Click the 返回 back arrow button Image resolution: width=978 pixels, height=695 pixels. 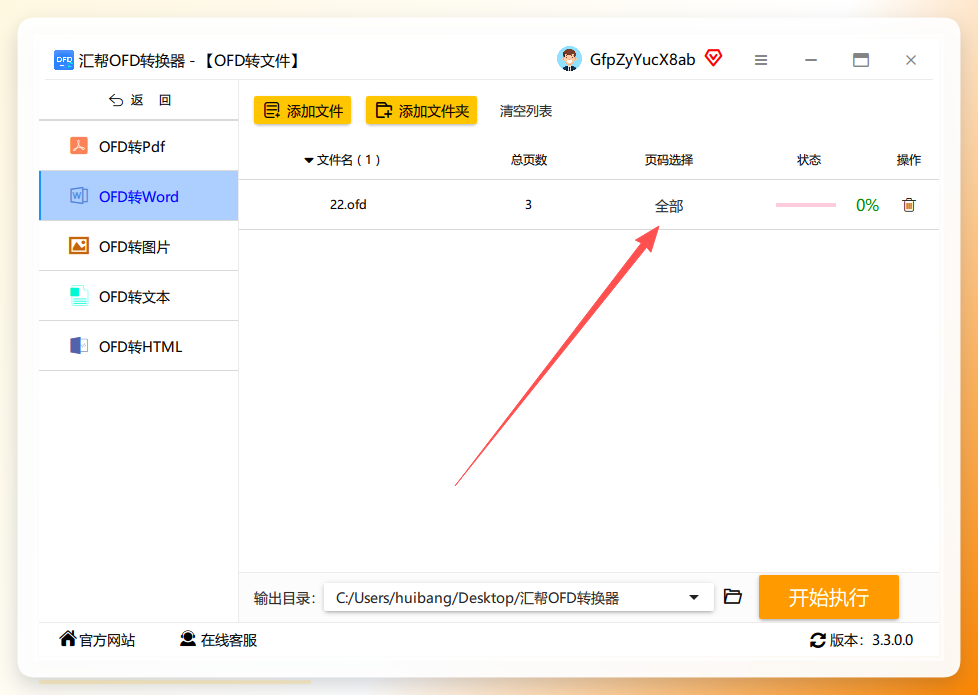pyautogui.click(x=139, y=100)
